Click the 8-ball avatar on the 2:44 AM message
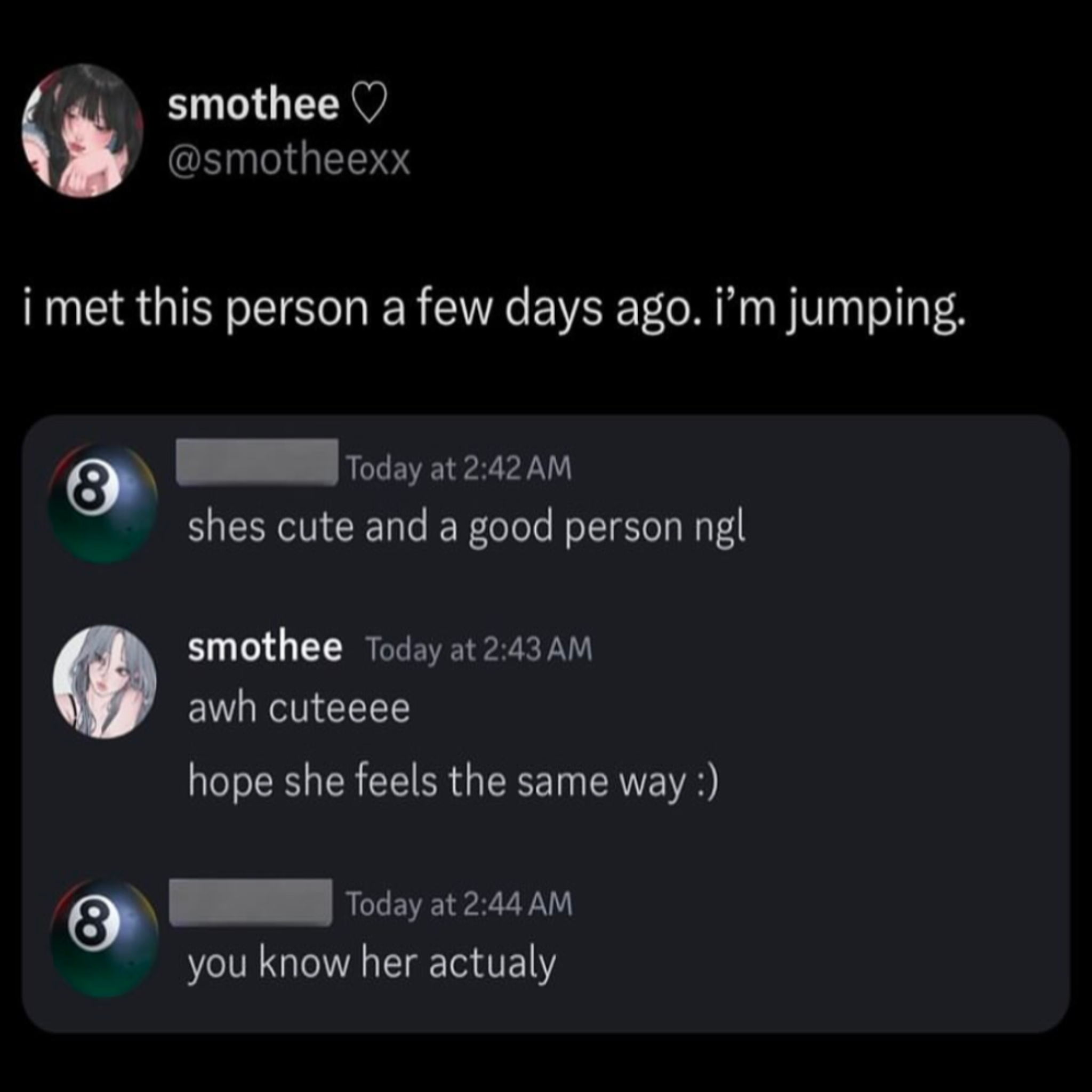This screenshot has width=1092, height=1092. coord(105,938)
